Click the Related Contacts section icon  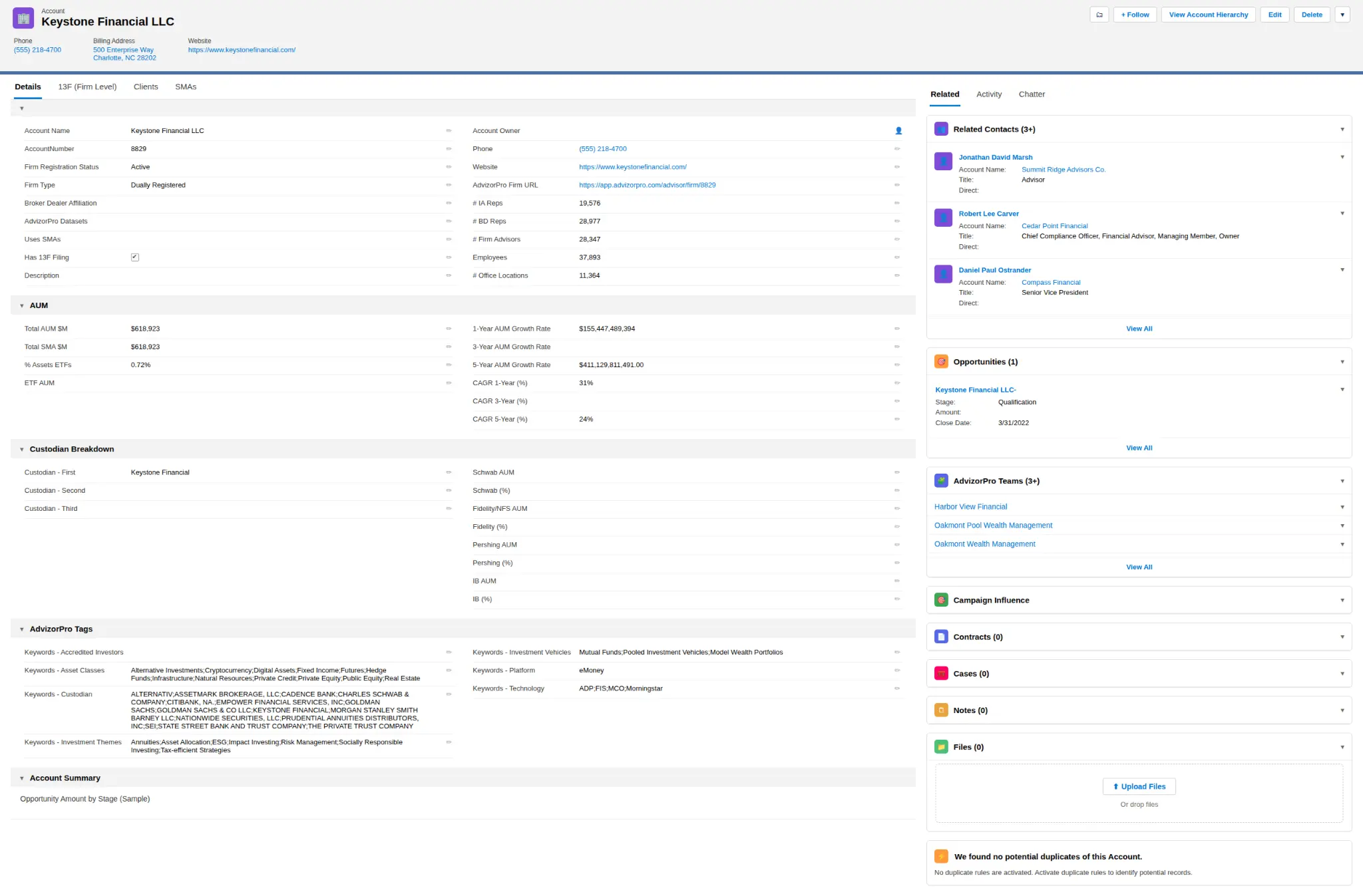click(941, 129)
